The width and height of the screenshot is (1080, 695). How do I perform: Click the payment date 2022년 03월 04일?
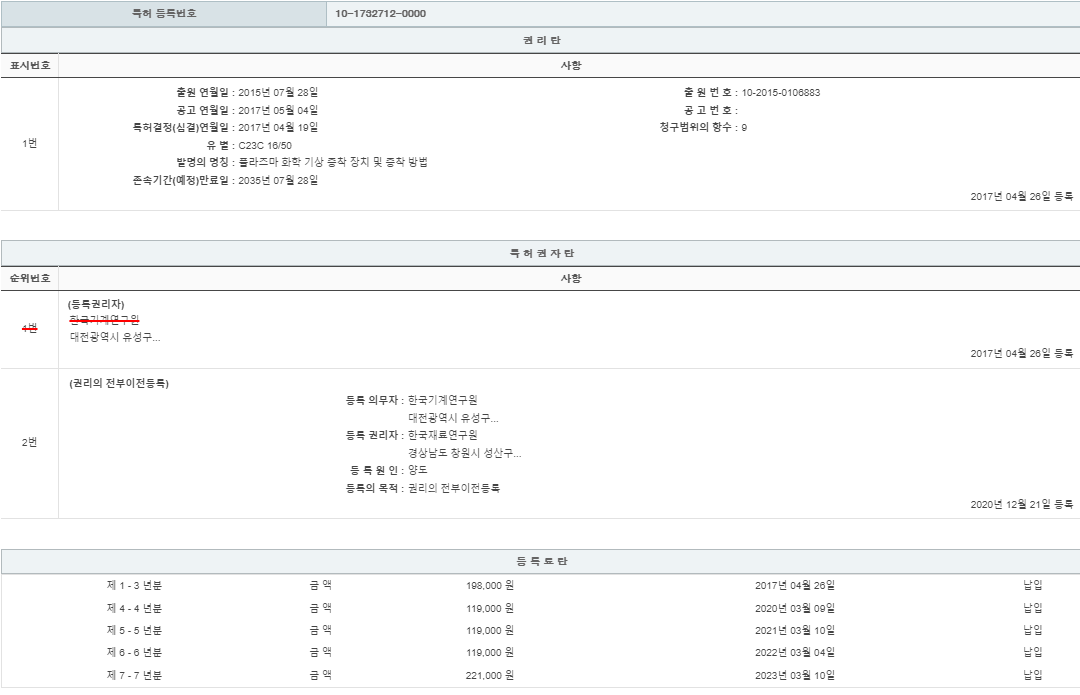point(794,652)
